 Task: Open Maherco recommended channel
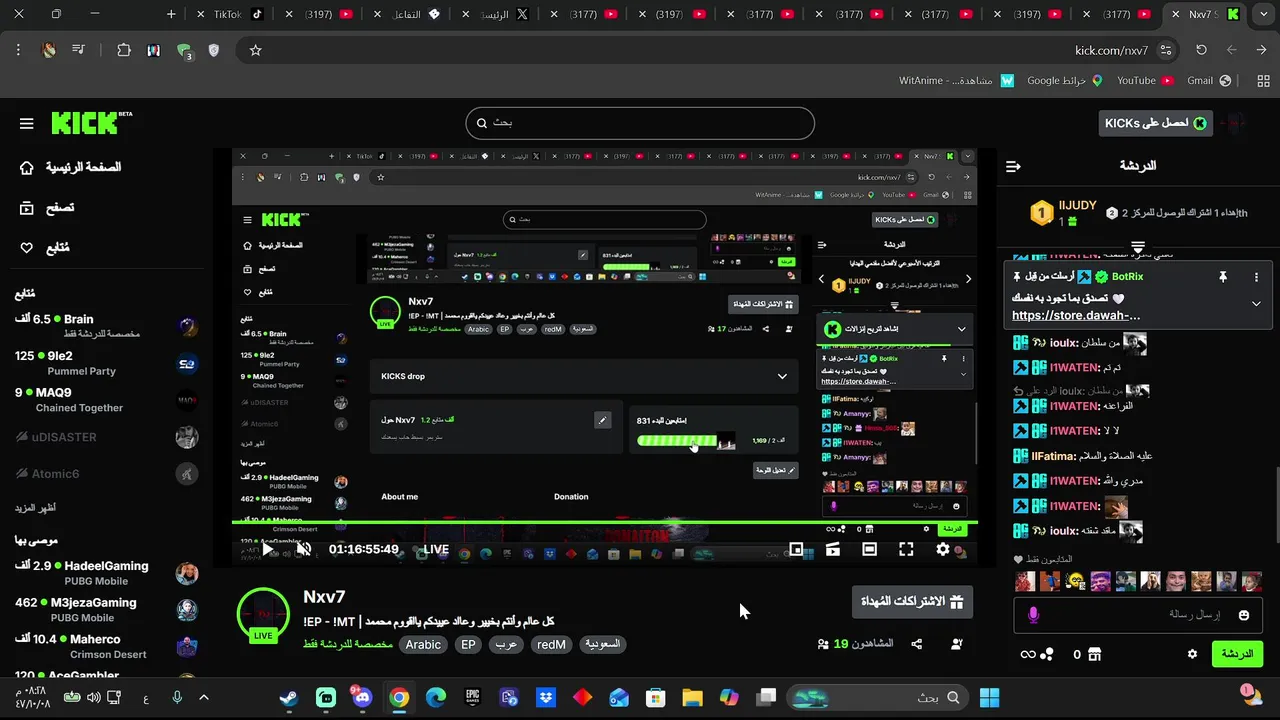(105, 647)
